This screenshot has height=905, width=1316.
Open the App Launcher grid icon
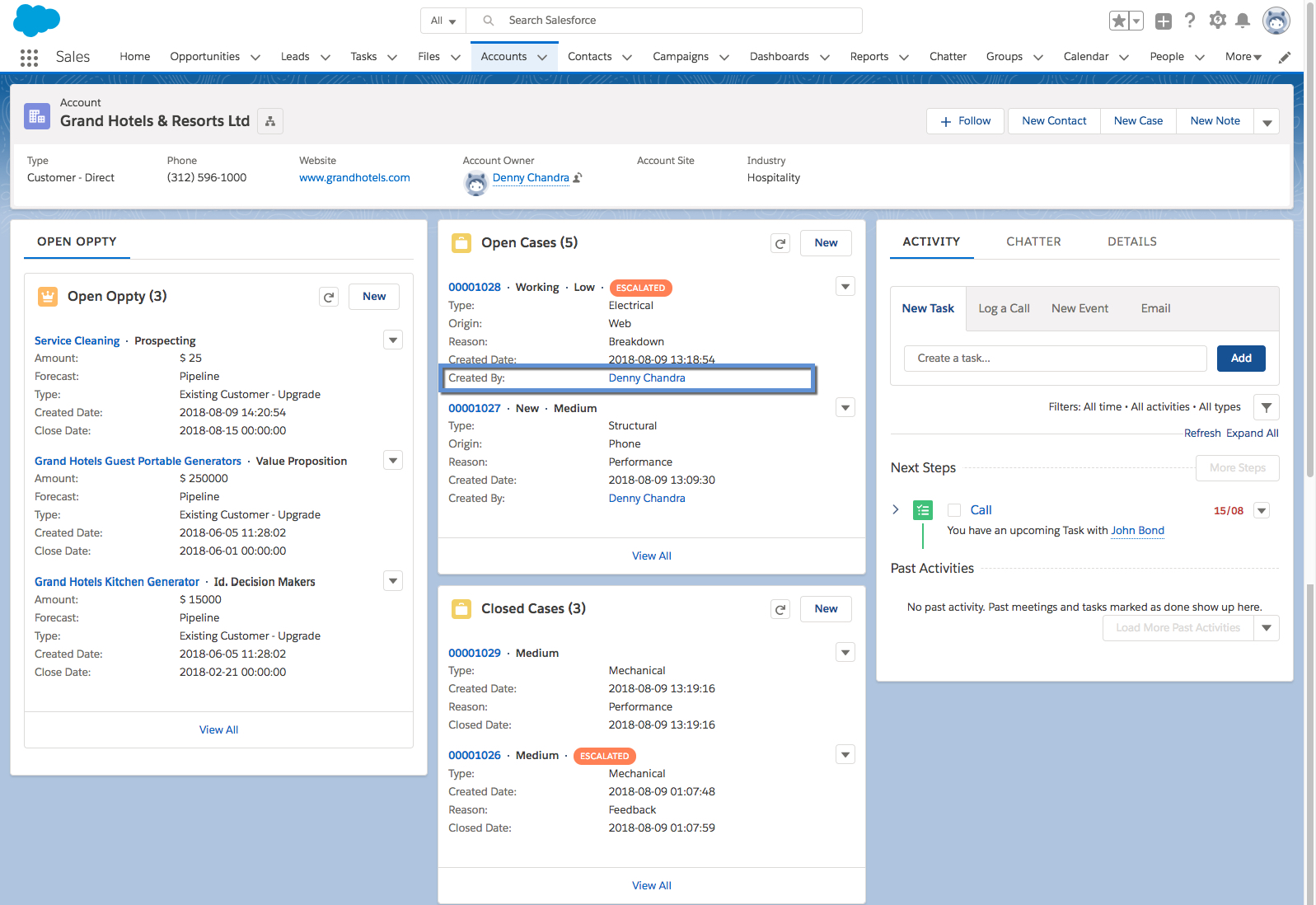pos(29,57)
